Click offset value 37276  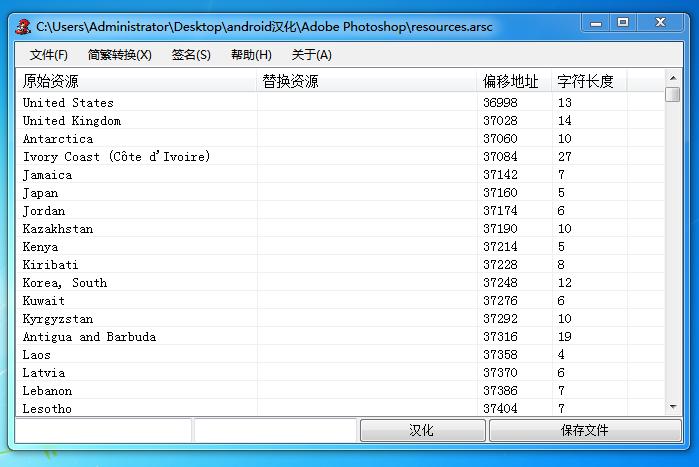click(x=500, y=301)
